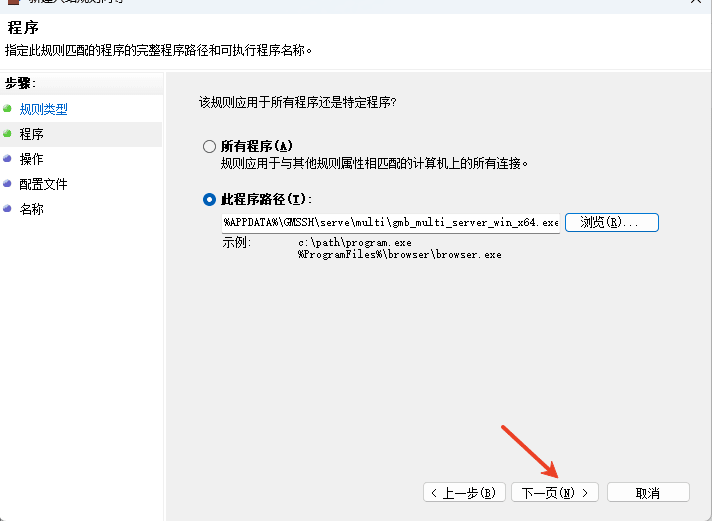Click green bullet beside 规则类型
Image resolution: width=712 pixels, height=521 pixels.
pyautogui.click(x=7, y=109)
